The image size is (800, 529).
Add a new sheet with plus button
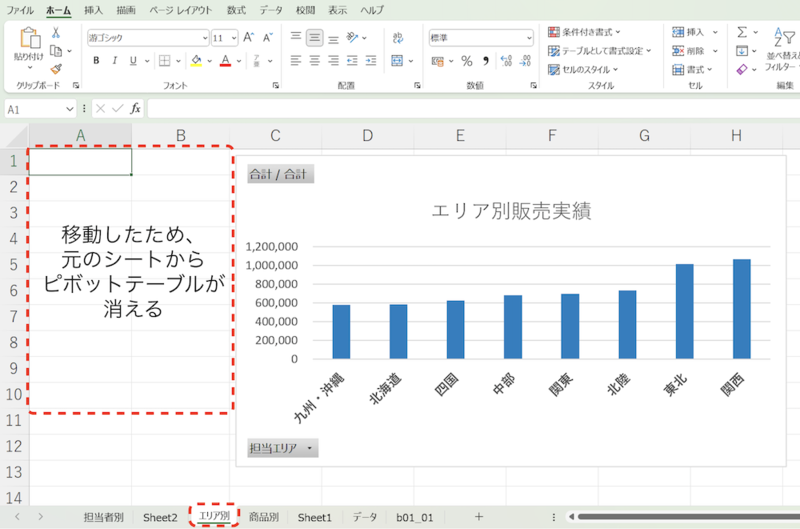click(479, 517)
